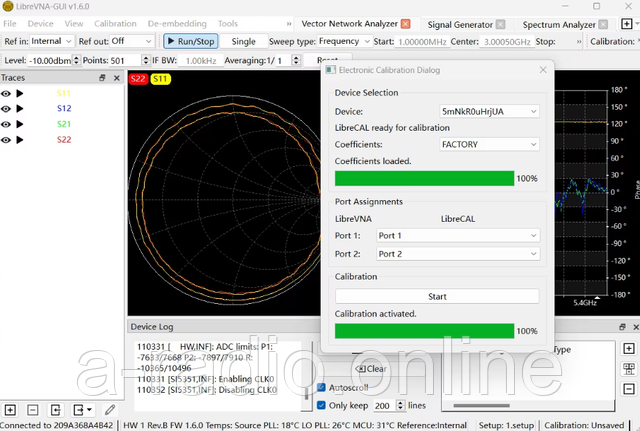
Task: Click marker table horizontal scrollbar
Action: point(482,406)
